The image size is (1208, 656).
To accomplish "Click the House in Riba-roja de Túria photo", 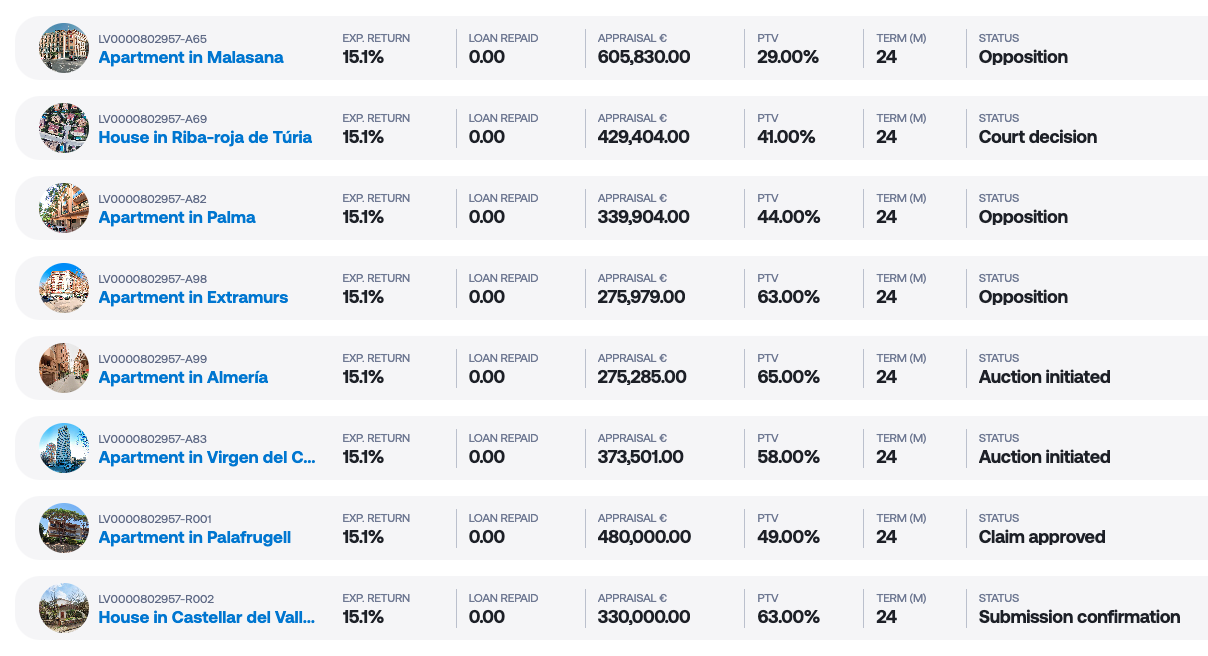I will click(64, 128).
